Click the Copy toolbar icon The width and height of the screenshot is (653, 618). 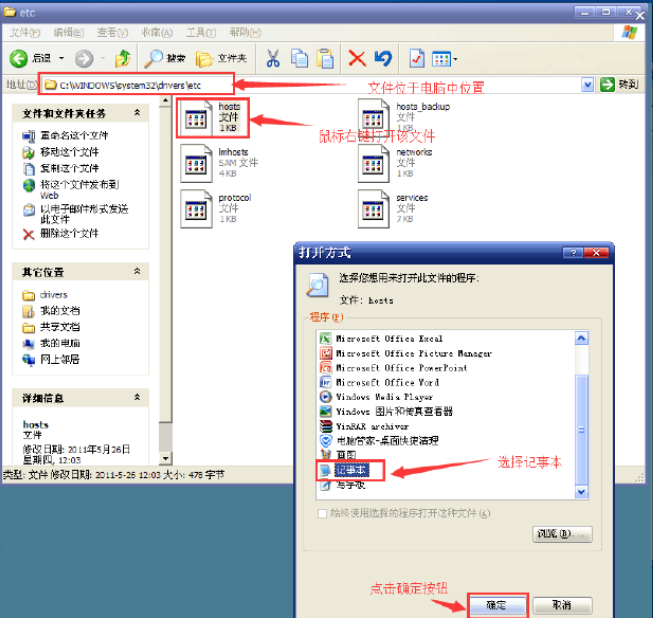(x=299, y=58)
